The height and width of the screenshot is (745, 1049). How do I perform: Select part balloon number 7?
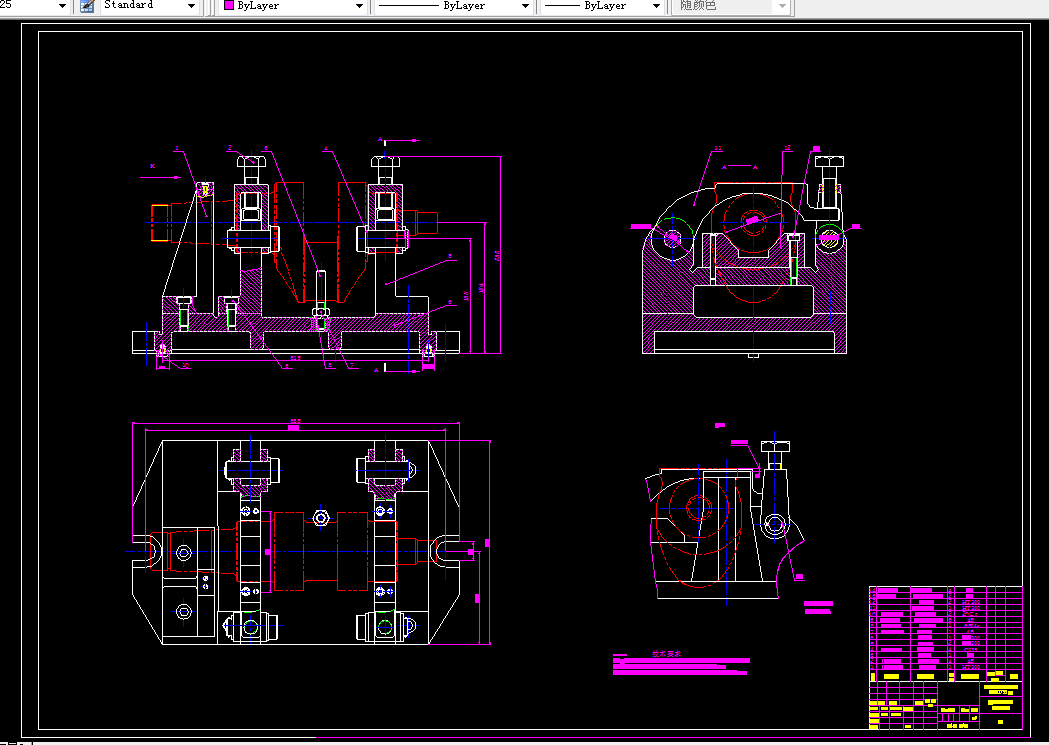click(x=352, y=365)
